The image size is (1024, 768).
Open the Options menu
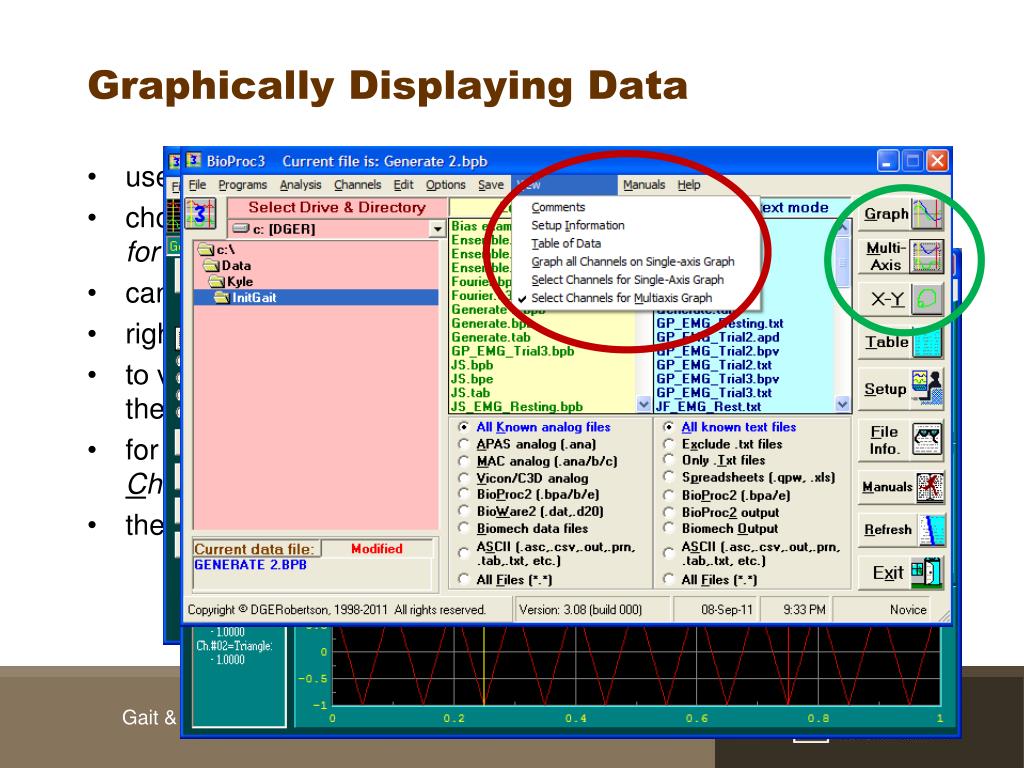click(x=445, y=185)
